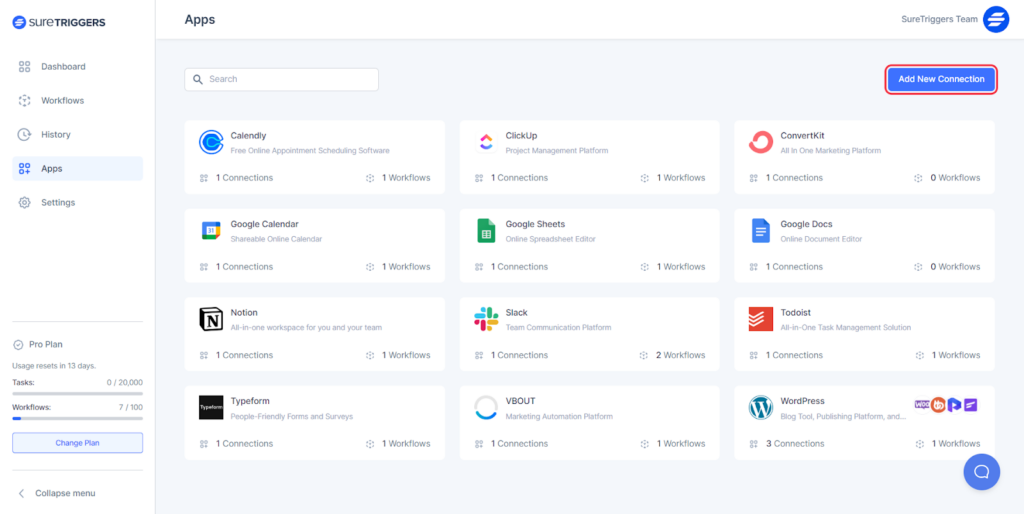Viewport: 1024px width, 514px height.
Task: Navigate to History page
Action: [x=56, y=135]
